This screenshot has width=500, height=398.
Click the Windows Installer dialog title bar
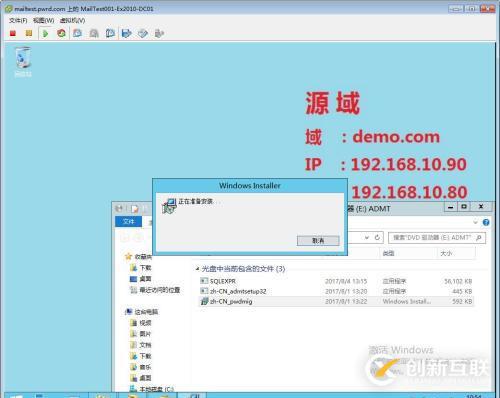[x=250, y=186]
